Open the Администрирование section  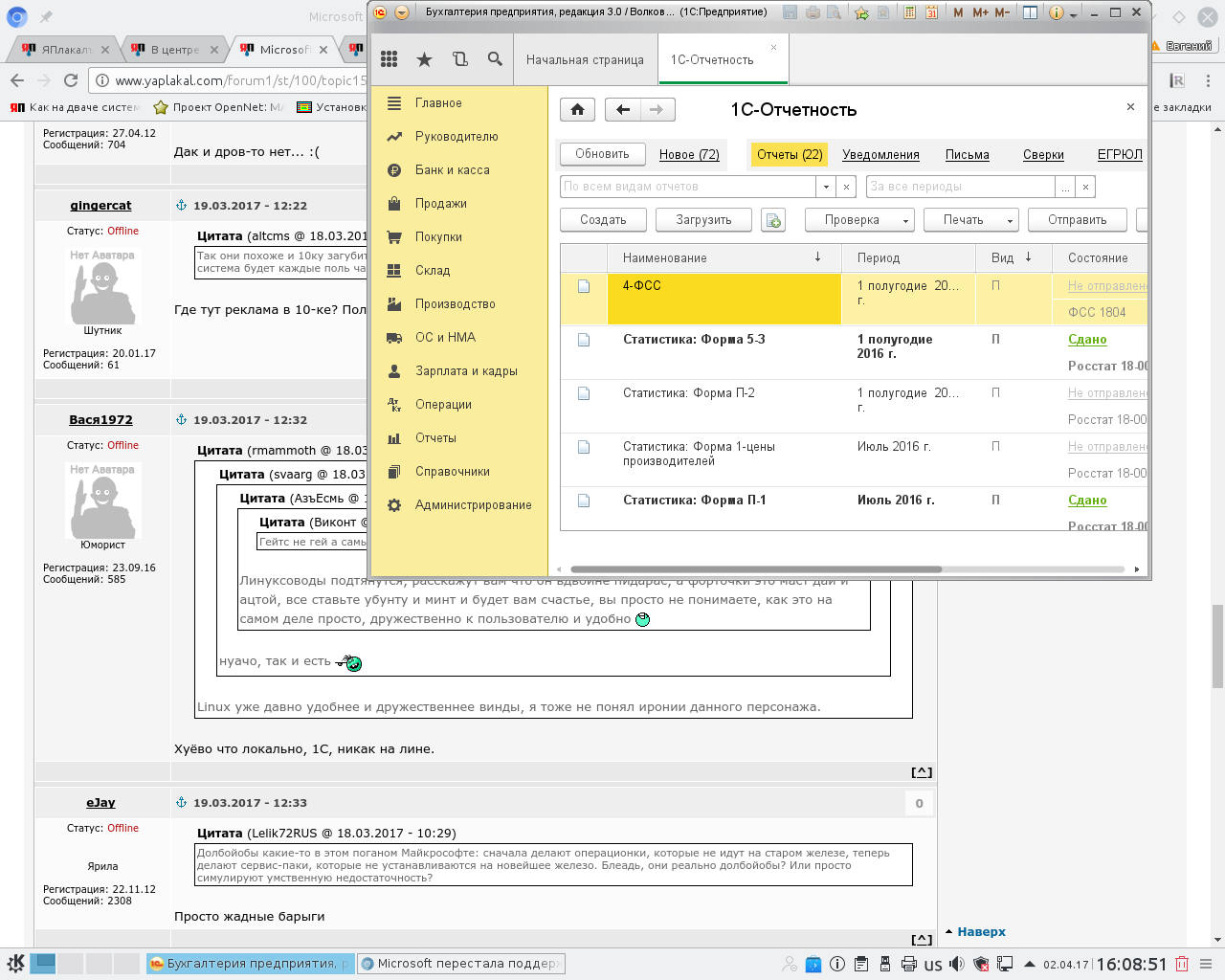(473, 505)
